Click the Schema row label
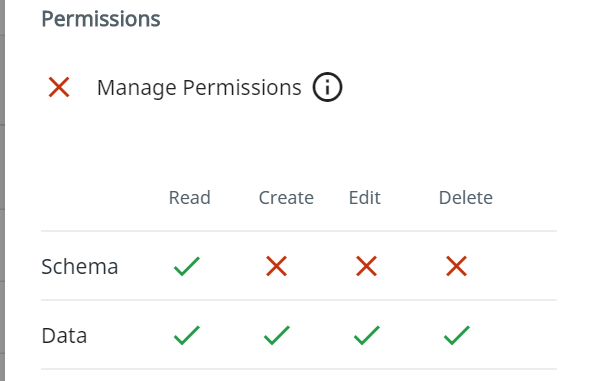Image resolution: width=592 pixels, height=381 pixels. coord(80,267)
